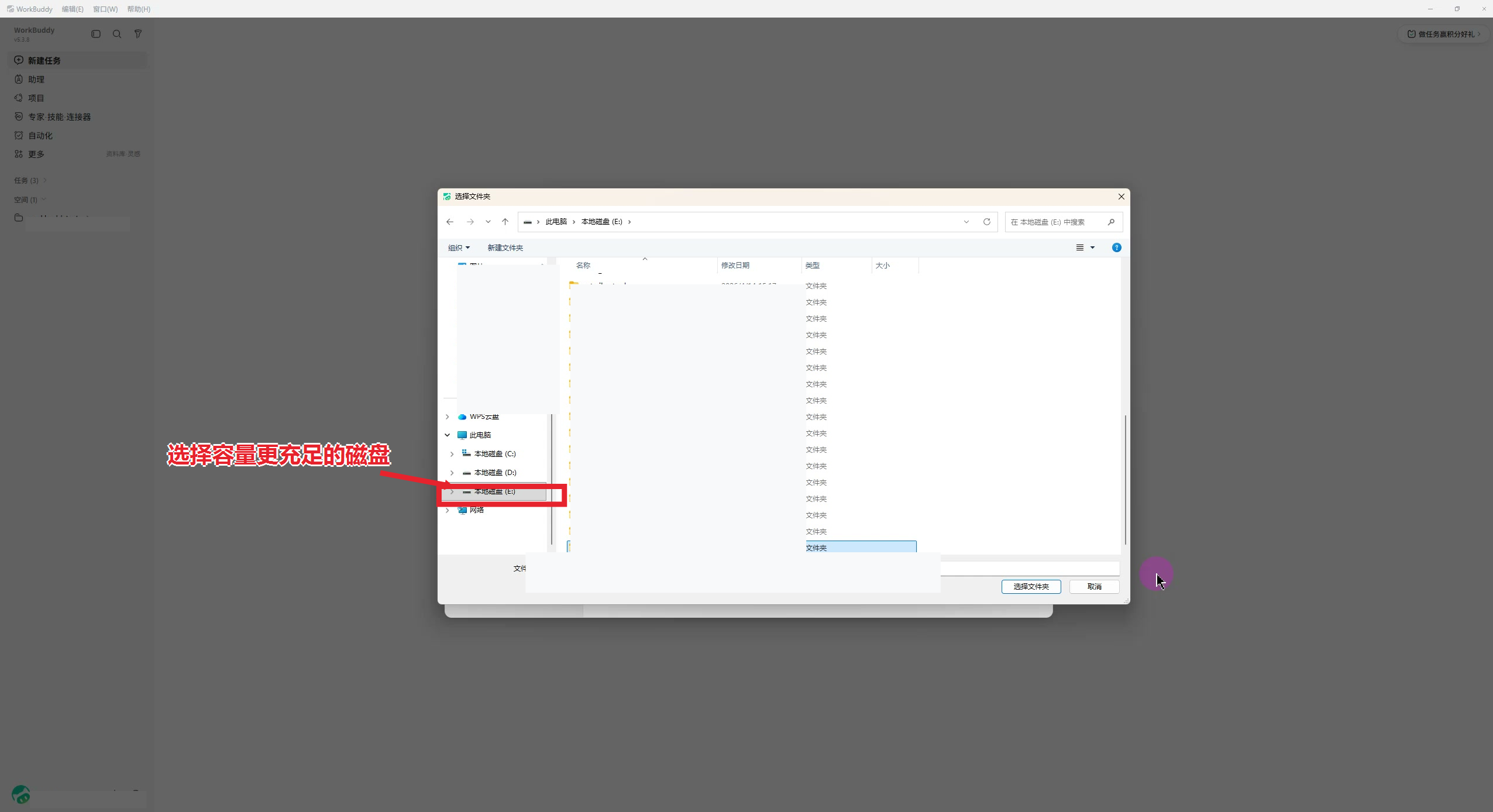Open the recent locations dropdown arrow
The width and height of the screenshot is (1493, 812).
coord(488,222)
